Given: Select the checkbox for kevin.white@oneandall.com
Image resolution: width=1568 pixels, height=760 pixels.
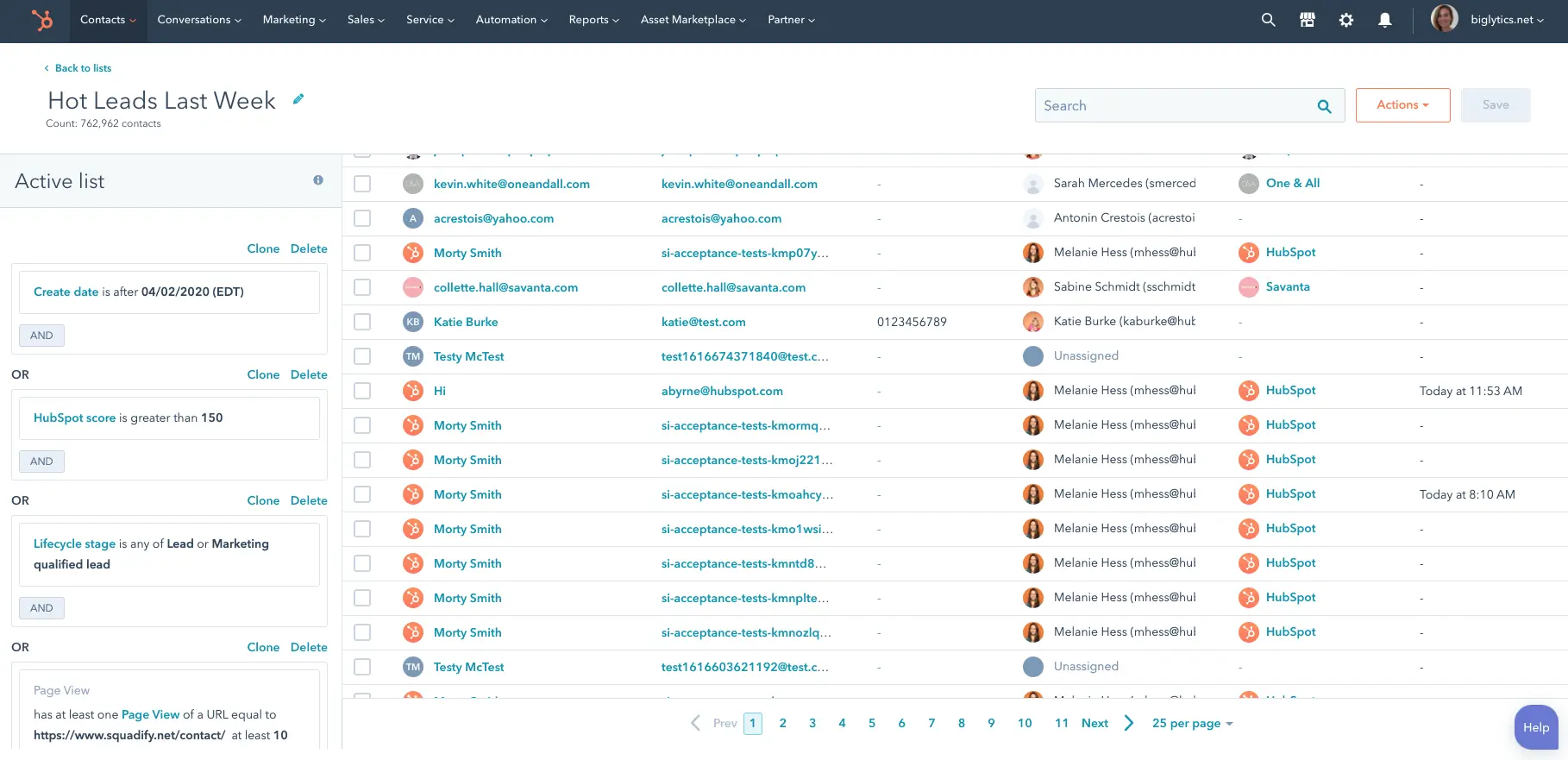Looking at the screenshot, I should [x=362, y=184].
